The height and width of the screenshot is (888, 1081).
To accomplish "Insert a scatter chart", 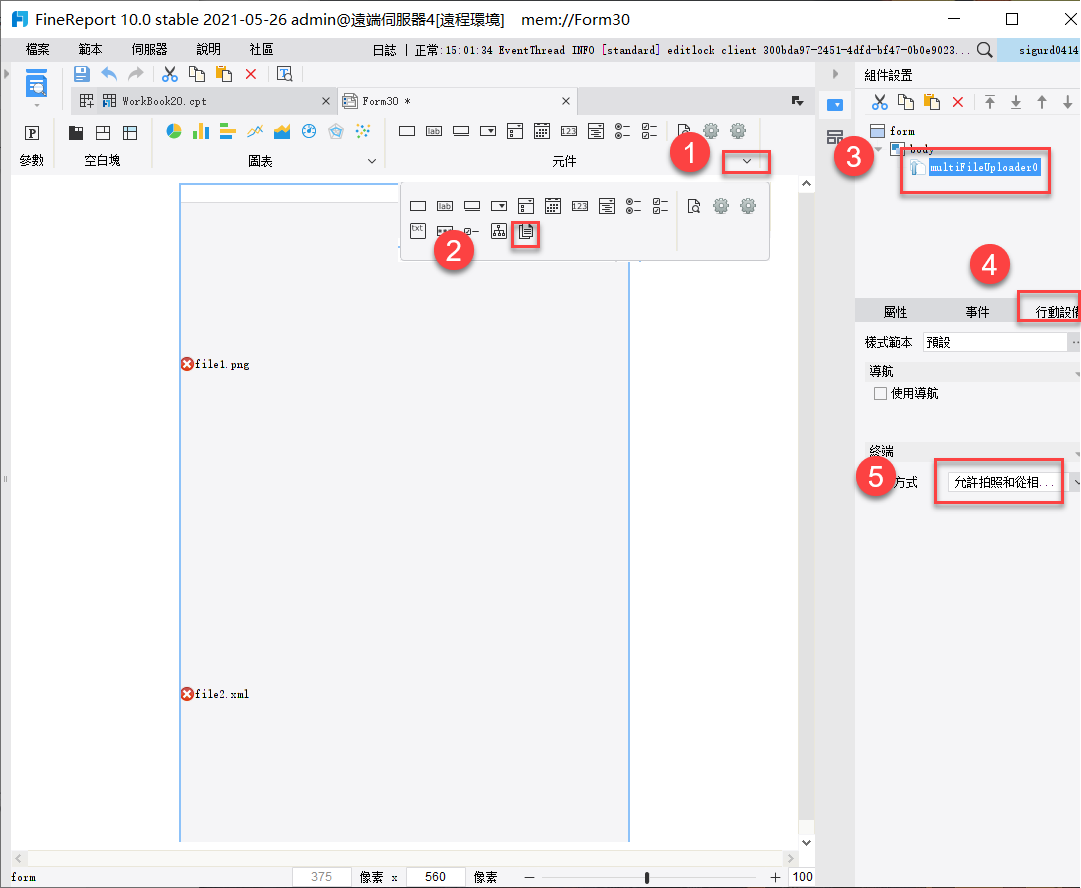I will (363, 131).
